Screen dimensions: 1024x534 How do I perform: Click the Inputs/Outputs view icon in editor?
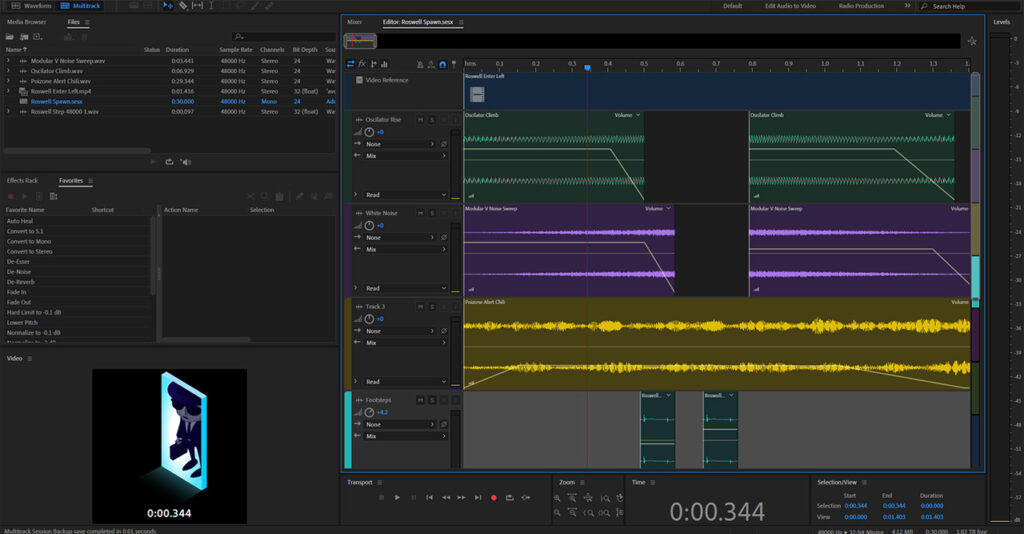click(351, 64)
